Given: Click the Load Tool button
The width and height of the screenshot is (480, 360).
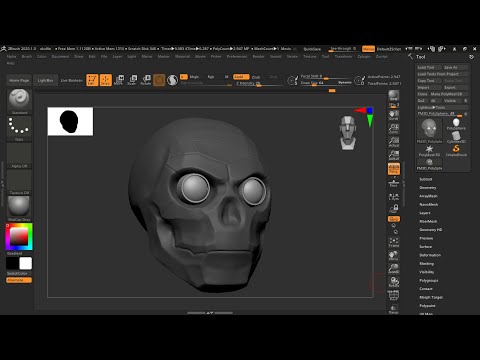Looking at the screenshot, I should click(x=429, y=67).
